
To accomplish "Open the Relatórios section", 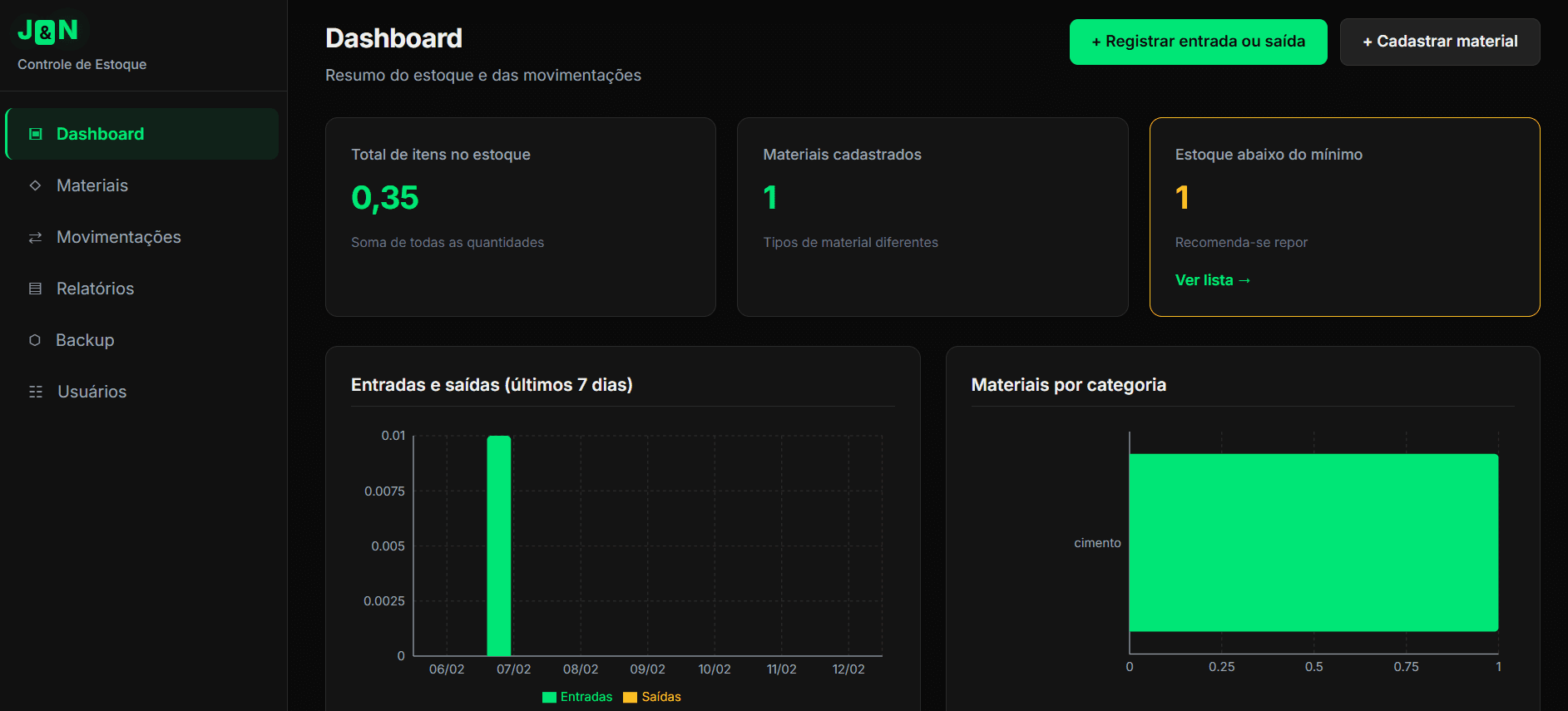I will (x=95, y=289).
